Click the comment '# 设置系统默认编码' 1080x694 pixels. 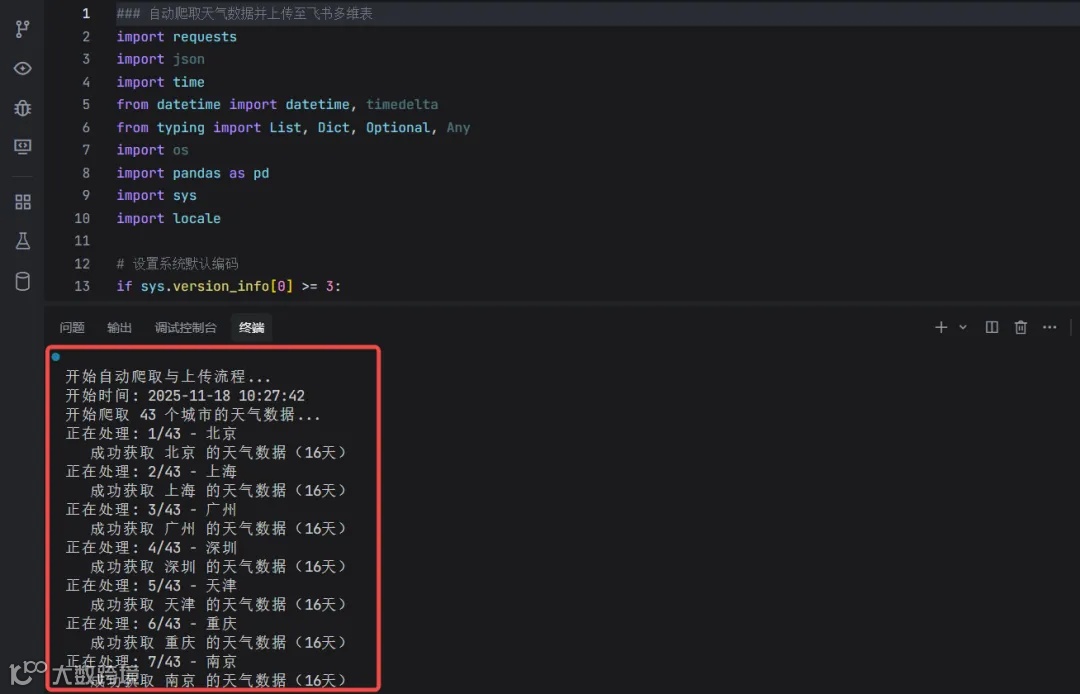coord(177,264)
